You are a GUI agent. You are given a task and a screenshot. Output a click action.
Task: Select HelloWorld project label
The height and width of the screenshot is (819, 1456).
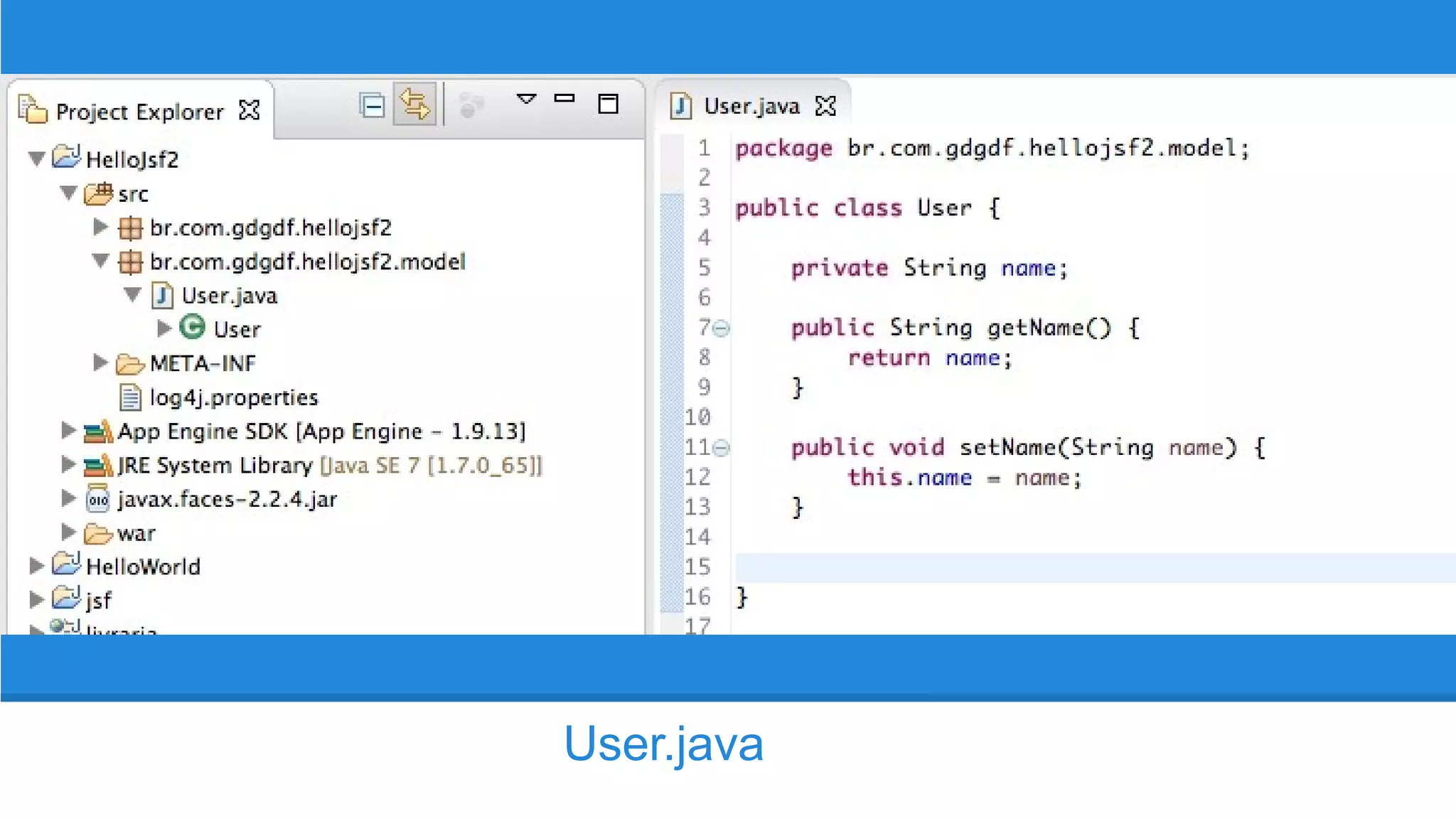tap(144, 567)
